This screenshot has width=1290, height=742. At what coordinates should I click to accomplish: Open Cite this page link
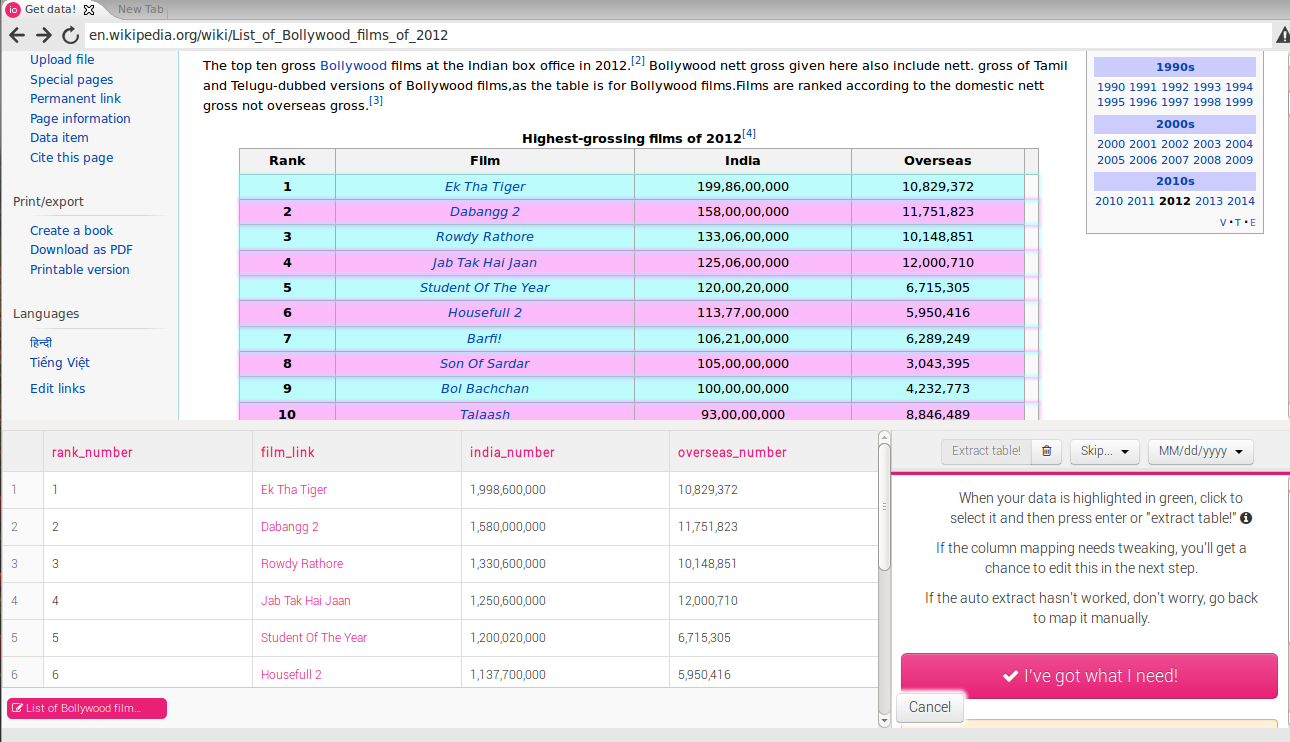click(x=71, y=157)
